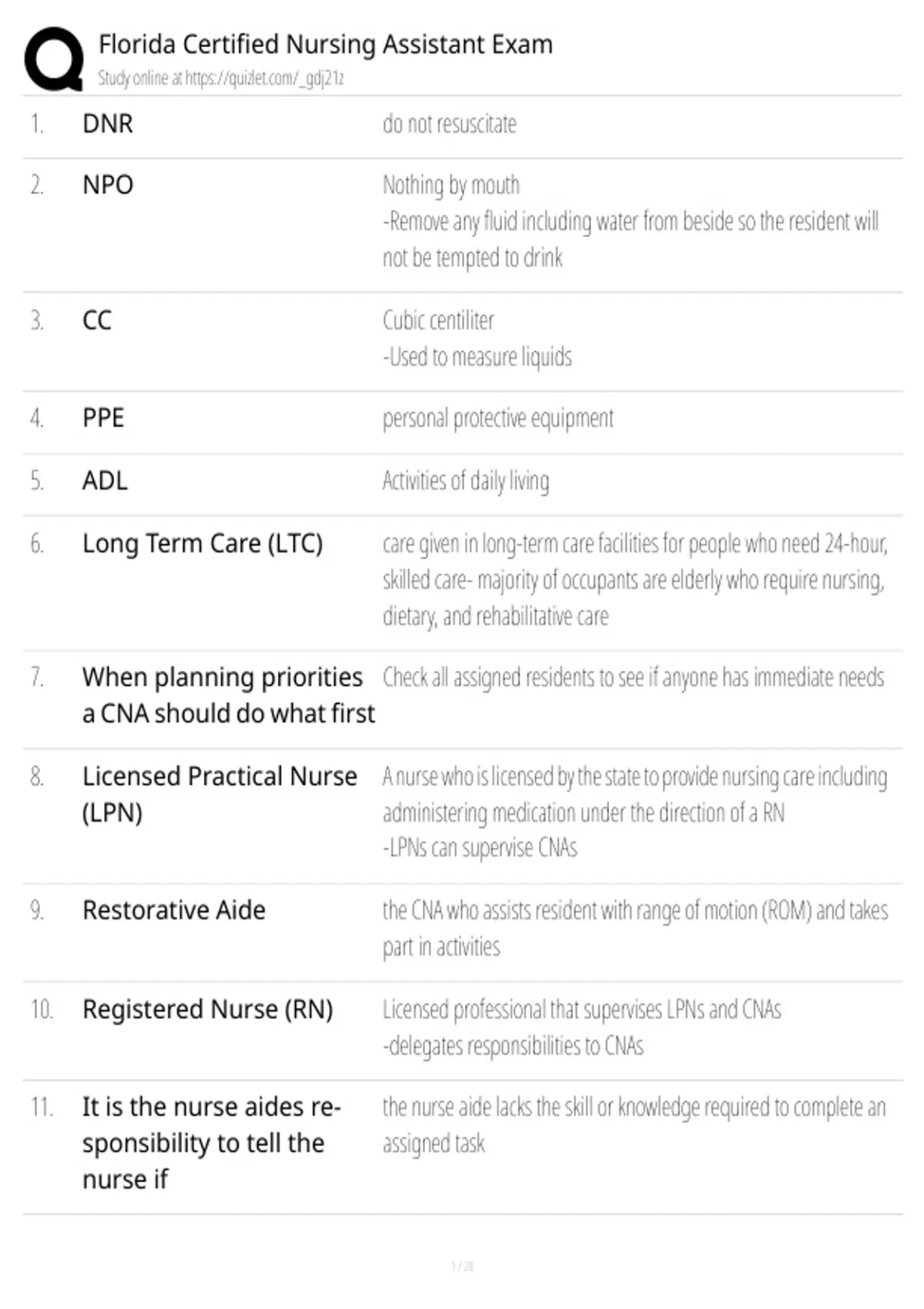Click the Long Term Care (LTC) term
Screen dimensions: 924x1309
pos(203,544)
